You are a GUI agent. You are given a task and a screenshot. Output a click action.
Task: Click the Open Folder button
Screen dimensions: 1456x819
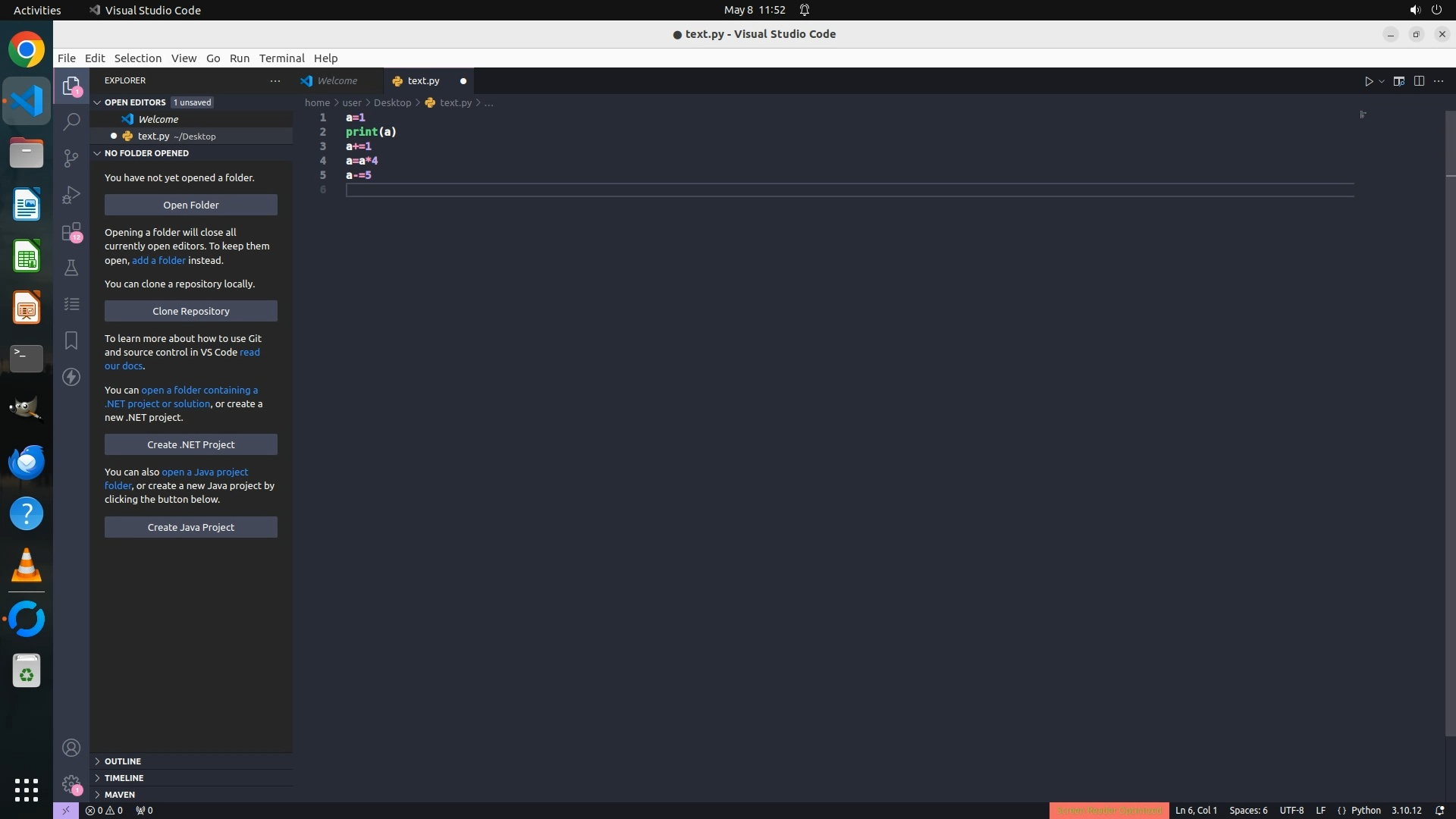point(191,205)
